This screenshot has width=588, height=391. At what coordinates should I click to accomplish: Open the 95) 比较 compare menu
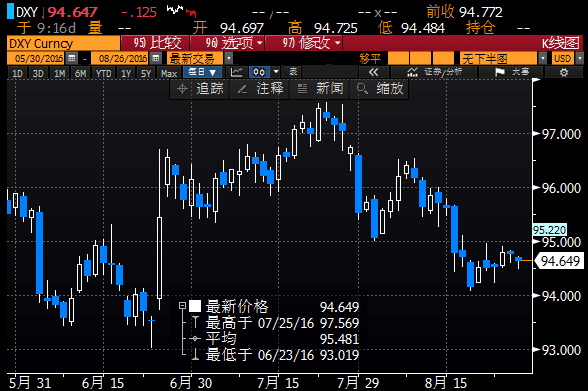pyautogui.click(x=156, y=43)
